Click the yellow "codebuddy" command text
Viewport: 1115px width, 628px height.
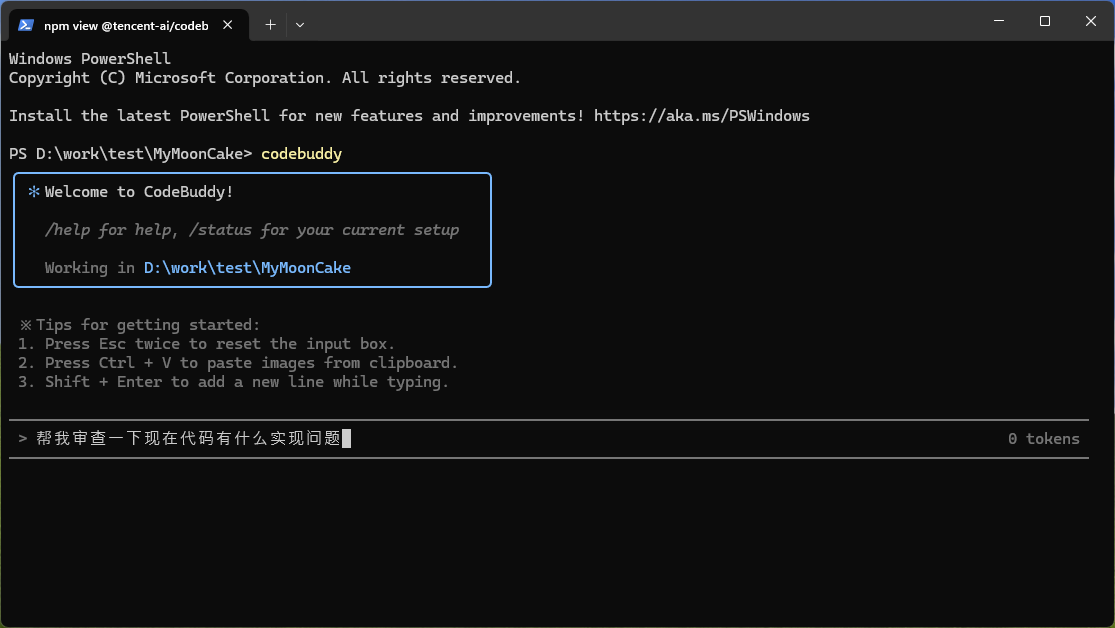pyautogui.click(x=301, y=154)
